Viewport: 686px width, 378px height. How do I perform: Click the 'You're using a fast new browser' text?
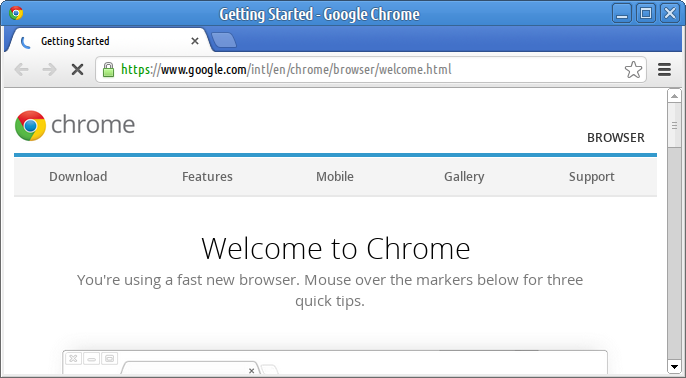(x=330, y=290)
